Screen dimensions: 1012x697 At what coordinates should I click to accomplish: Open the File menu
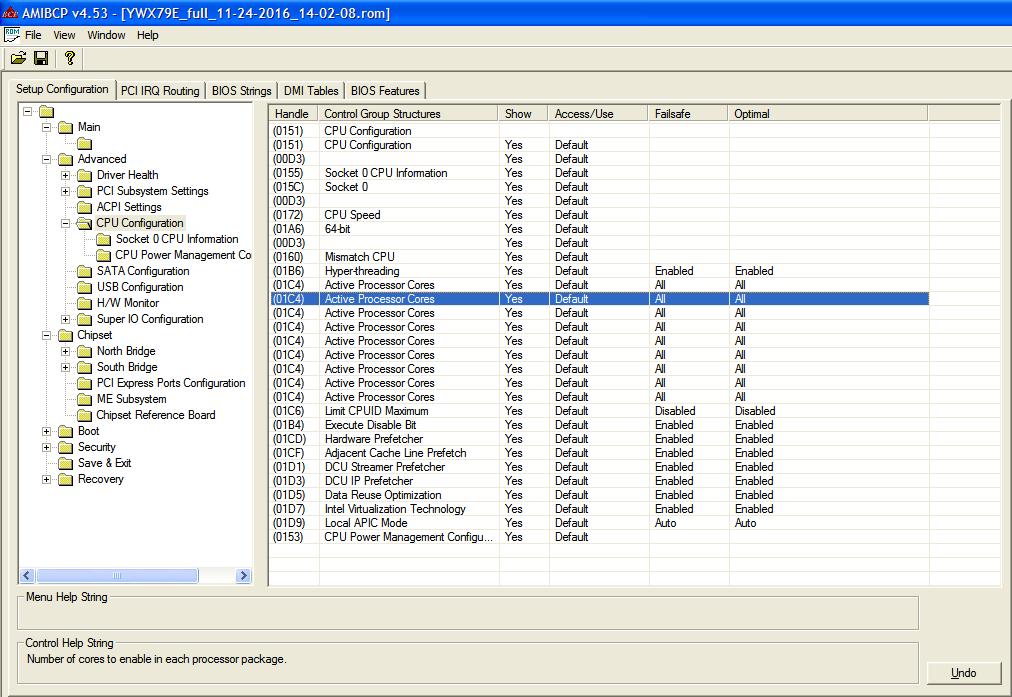coord(33,35)
